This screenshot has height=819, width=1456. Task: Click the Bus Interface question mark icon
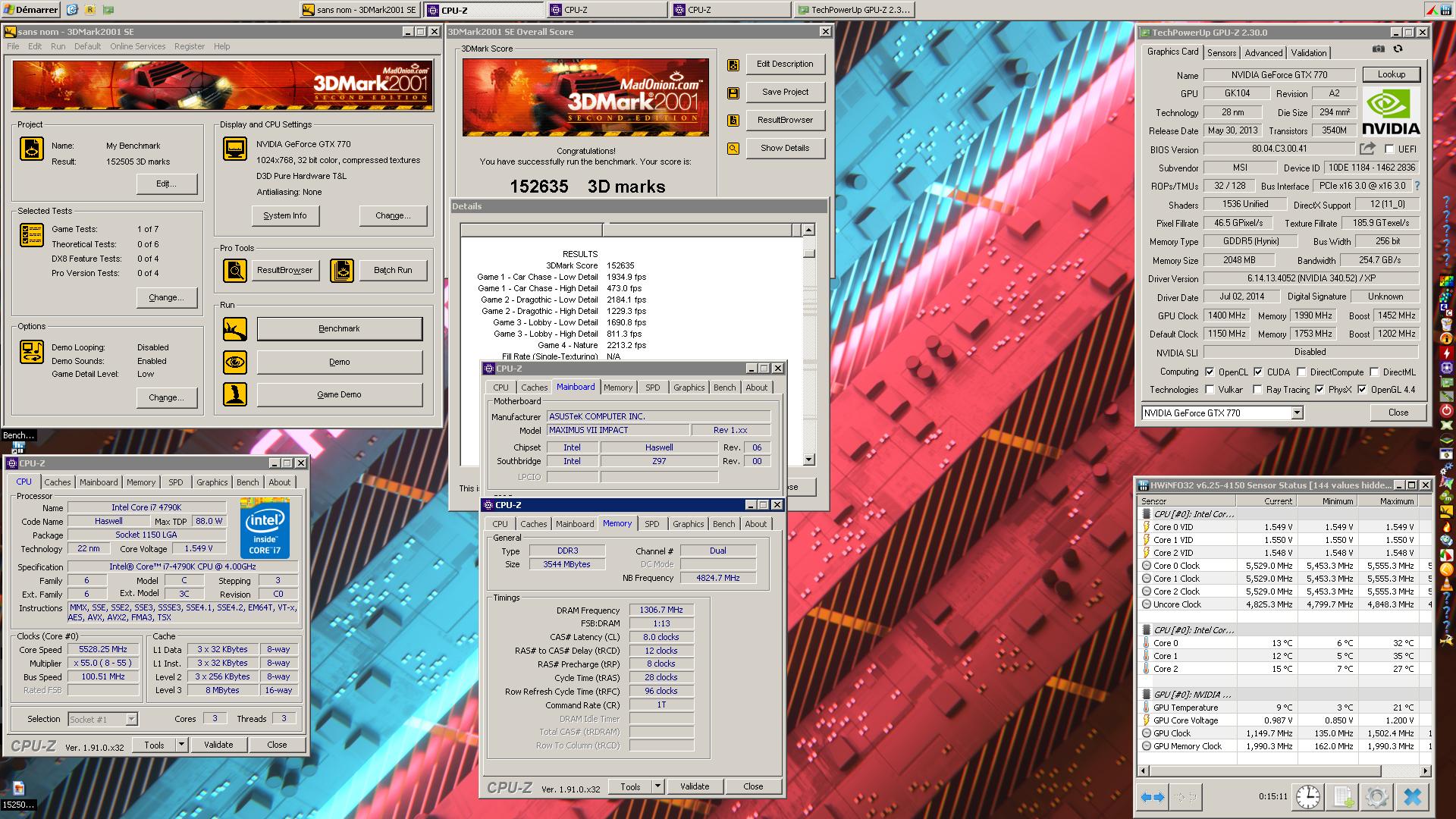point(1417,186)
